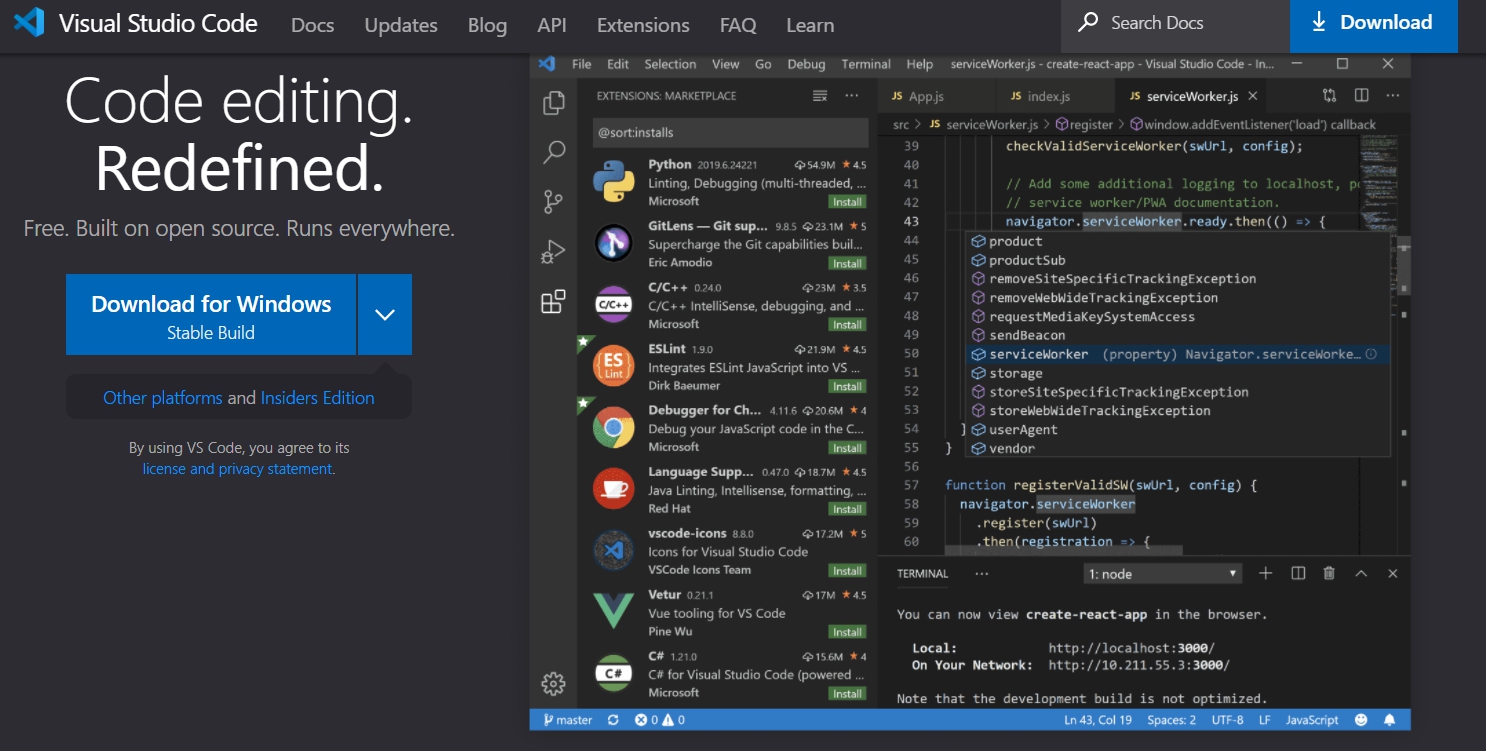
Task: Go to Docs in the navigation
Action: [x=313, y=25]
